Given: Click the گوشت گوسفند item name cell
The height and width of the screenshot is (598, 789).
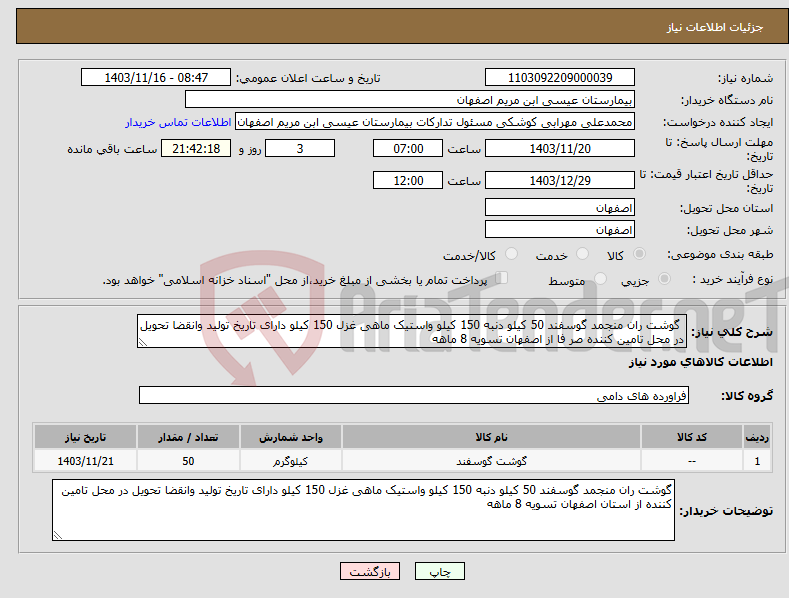Looking at the screenshot, I should [x=491, y=461].
